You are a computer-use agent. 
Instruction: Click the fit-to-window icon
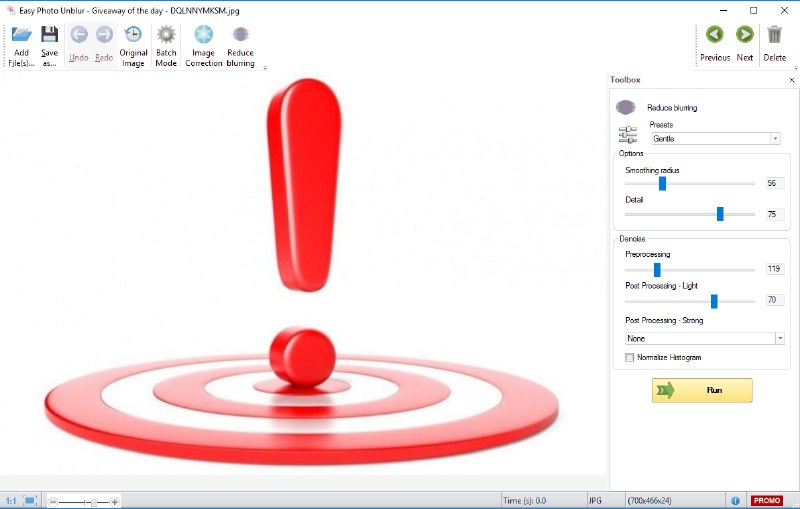[30, 501]
